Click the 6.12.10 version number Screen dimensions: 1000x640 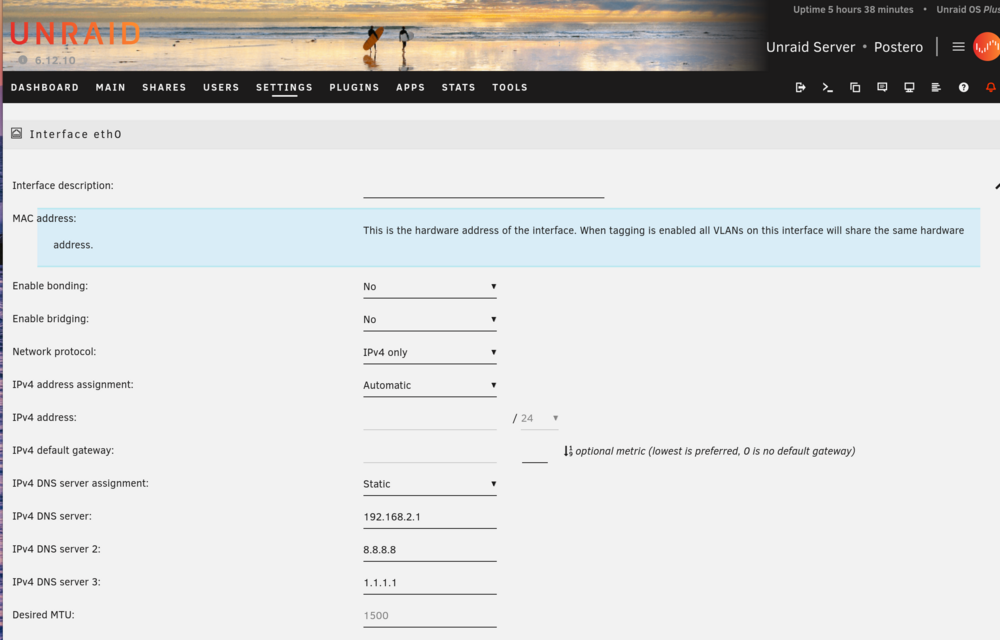pos(55,61)
